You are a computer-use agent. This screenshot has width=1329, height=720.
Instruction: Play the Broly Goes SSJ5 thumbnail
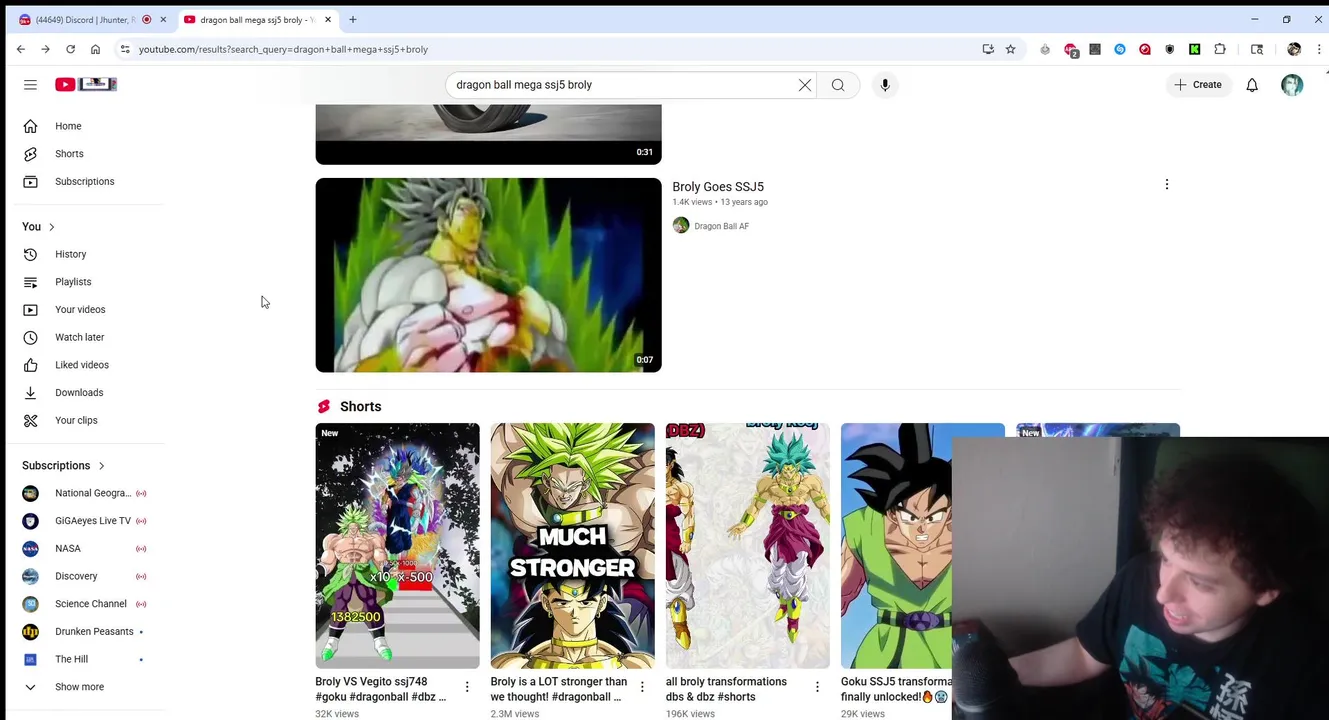(488, 275)
